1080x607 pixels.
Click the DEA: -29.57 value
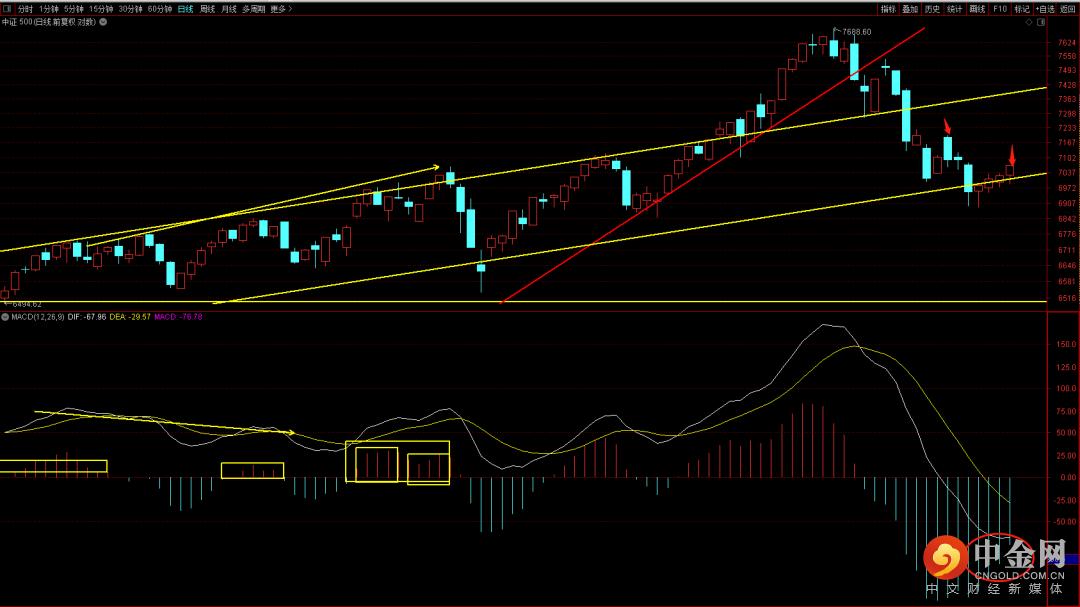click(x=129, y=317)
